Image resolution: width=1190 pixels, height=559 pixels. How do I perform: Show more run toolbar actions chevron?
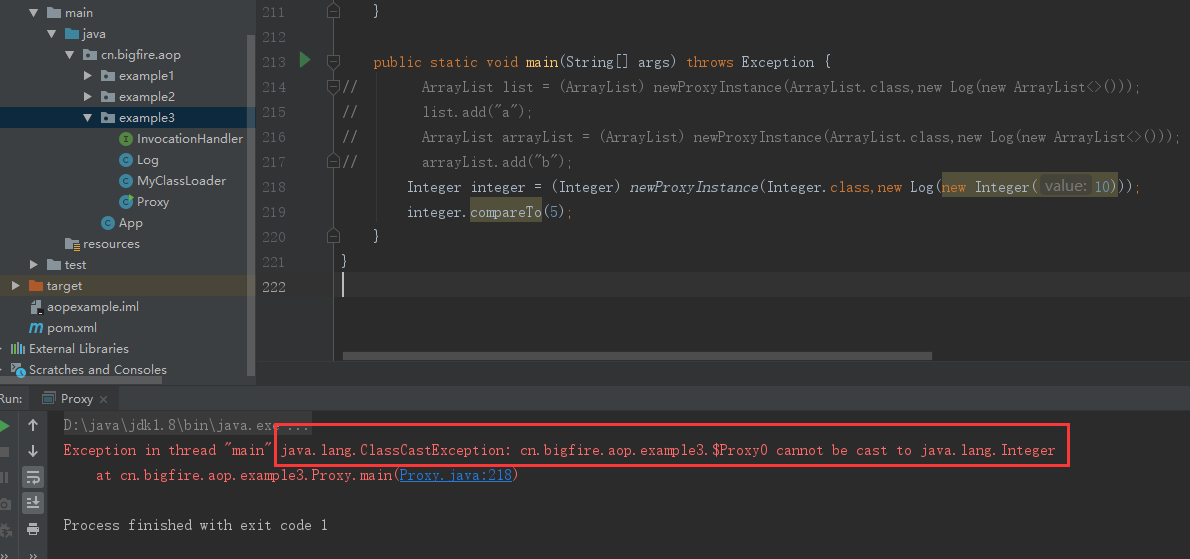click(33, 555)
